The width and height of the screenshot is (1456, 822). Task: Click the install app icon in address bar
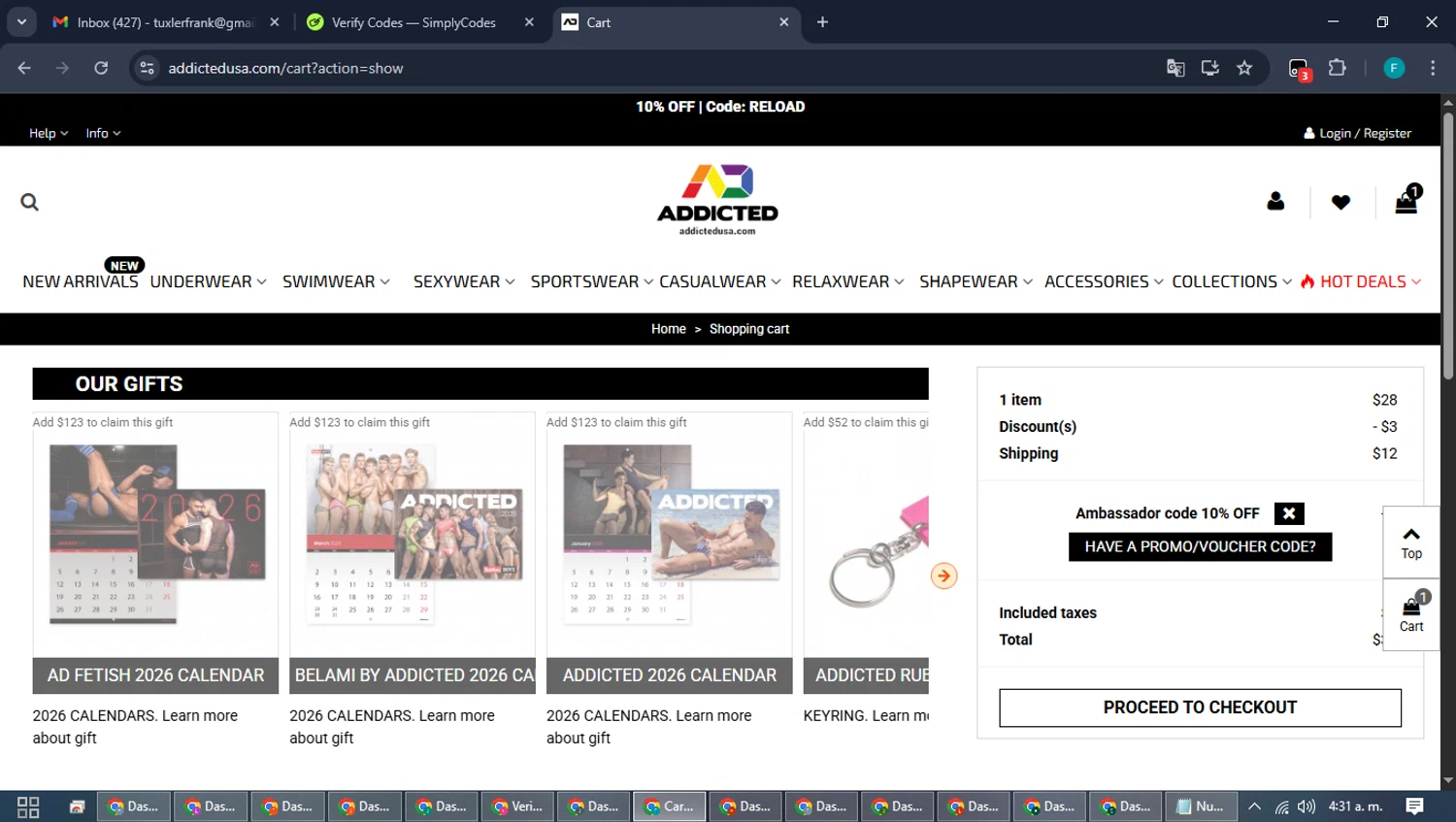pyautogui.click(x=1210, y=68)
